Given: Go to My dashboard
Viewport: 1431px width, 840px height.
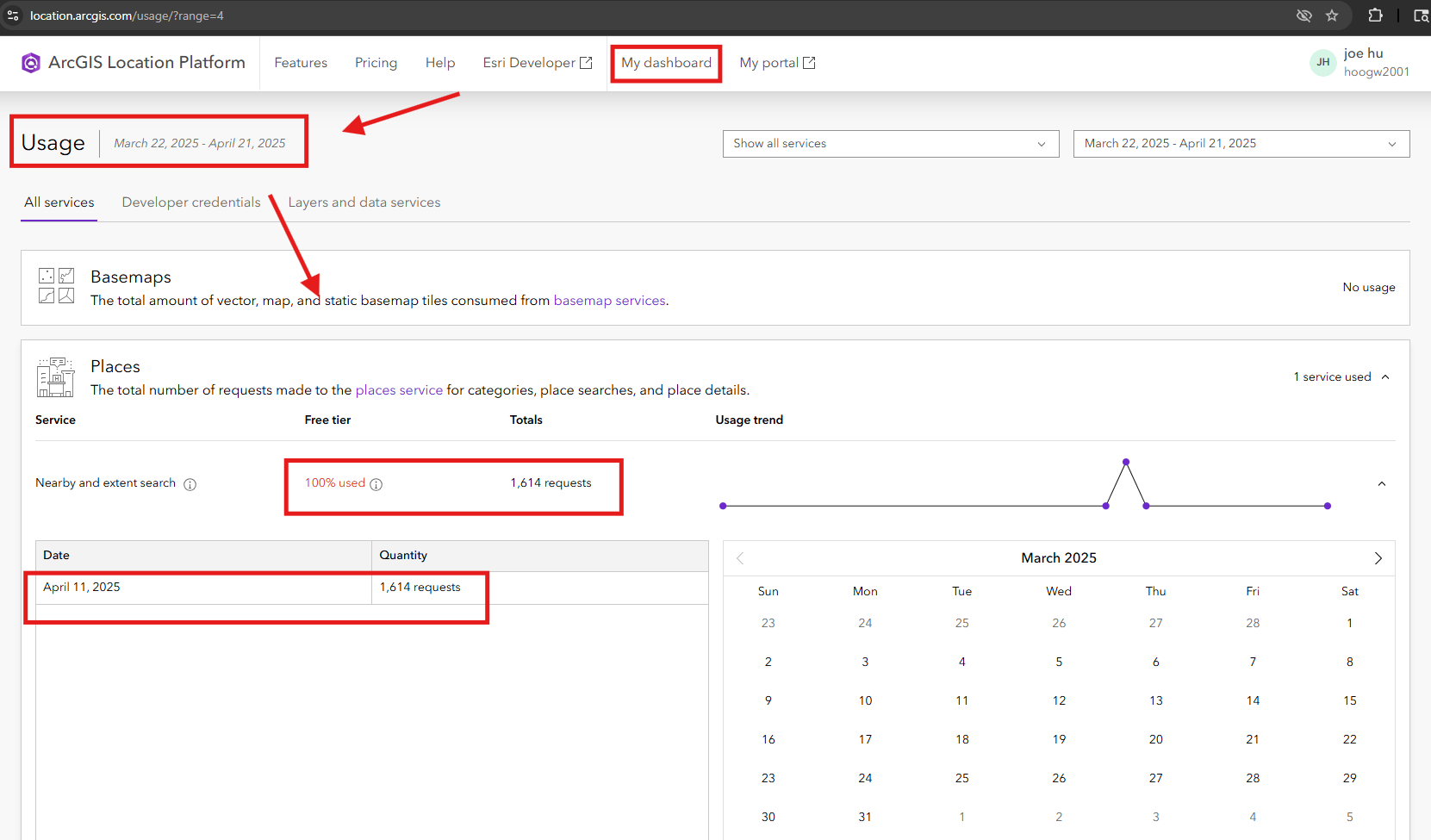Looking at the screenshot, I should point(666,63).
